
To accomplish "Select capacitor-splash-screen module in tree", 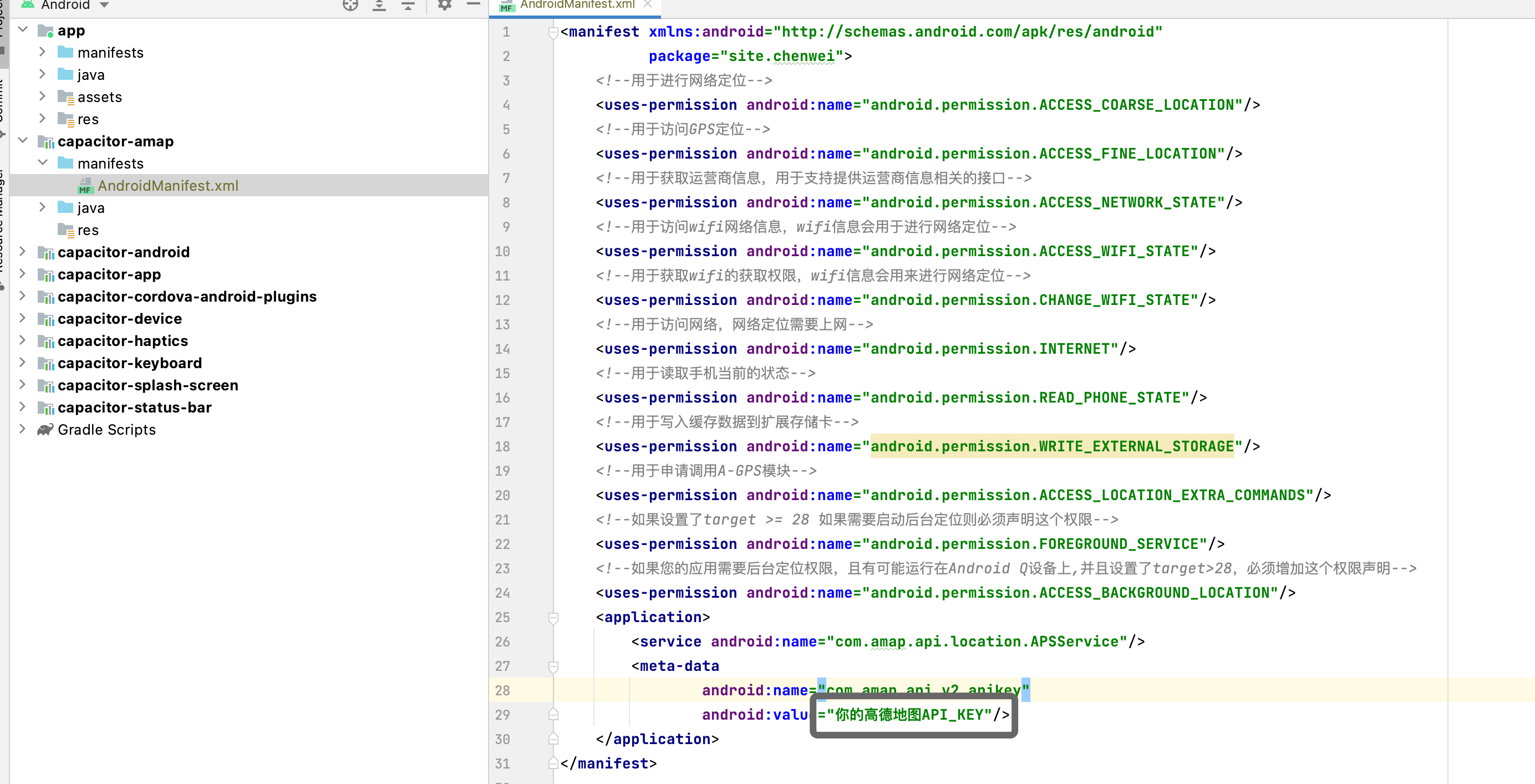I will point(148,385).
